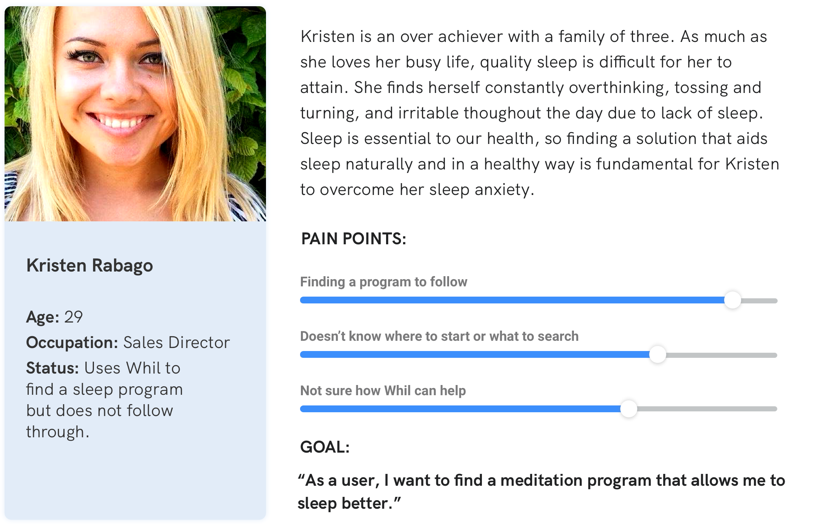Click the GOAL heading
Viewport: 813px width, 526px height.
(x=325, y=447)
